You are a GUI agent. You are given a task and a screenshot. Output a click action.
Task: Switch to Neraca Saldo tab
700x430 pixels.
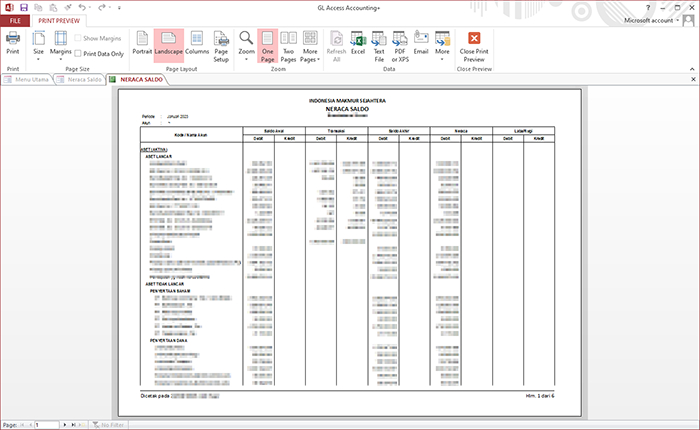[84, 79]
